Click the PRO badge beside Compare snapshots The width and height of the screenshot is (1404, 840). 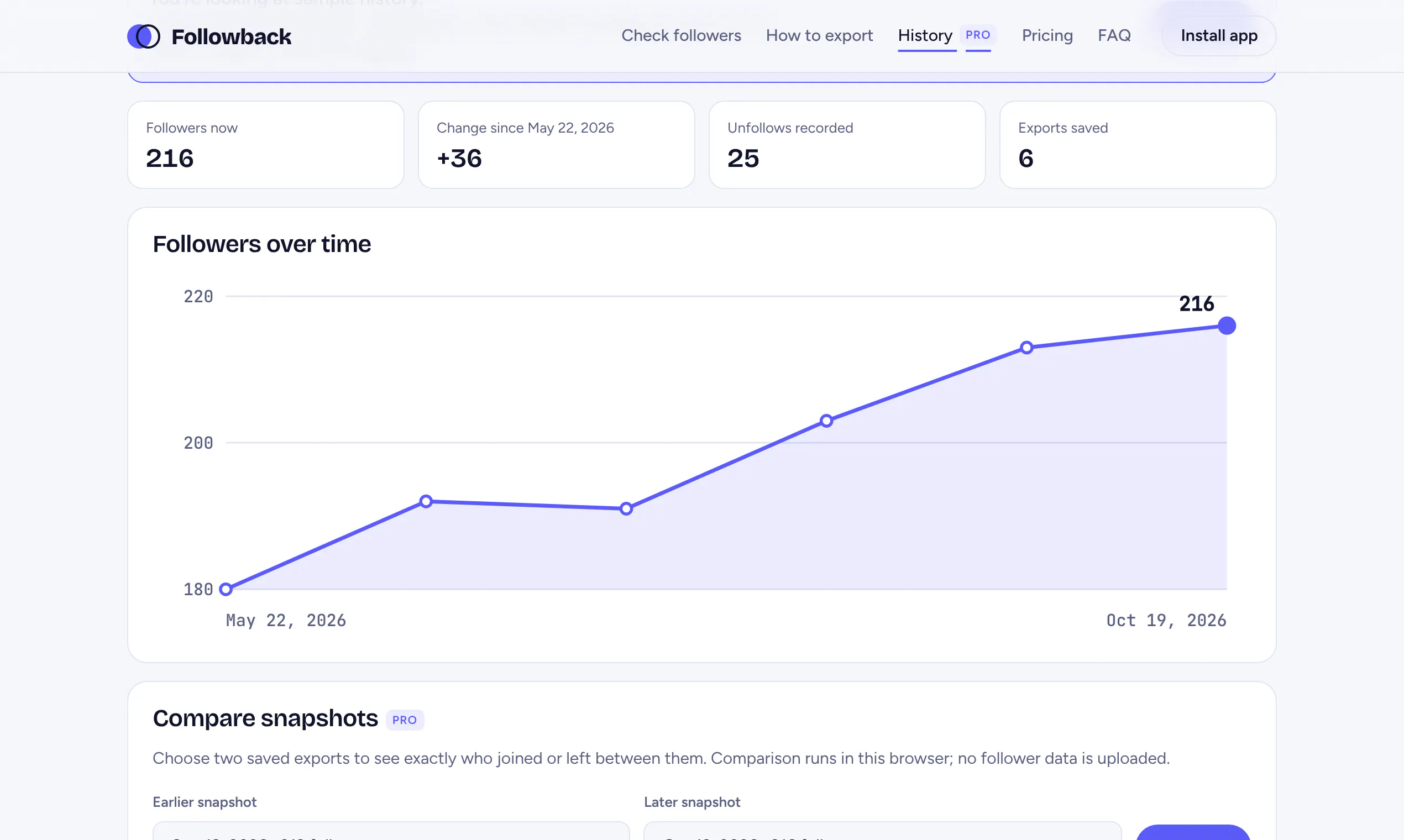click(x=405, y=720)
